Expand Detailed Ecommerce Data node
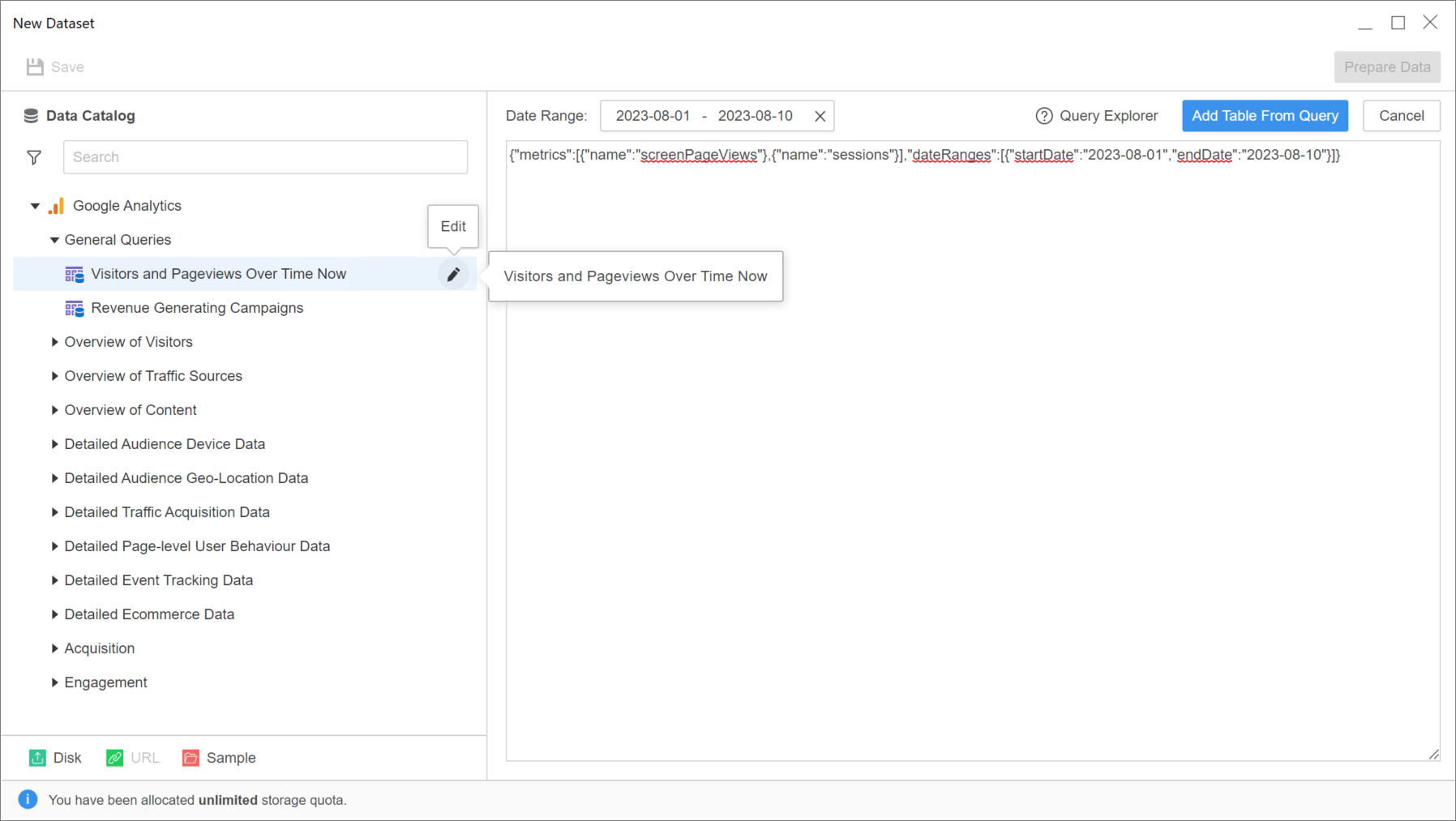This screenshot has height=821, width=1456. pos(54,614)
